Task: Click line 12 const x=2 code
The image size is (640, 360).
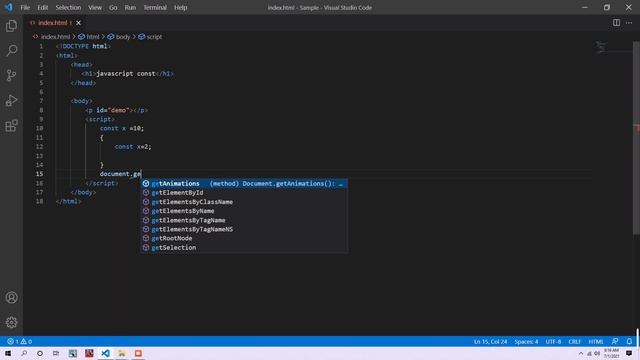Action: pos(133,147)
